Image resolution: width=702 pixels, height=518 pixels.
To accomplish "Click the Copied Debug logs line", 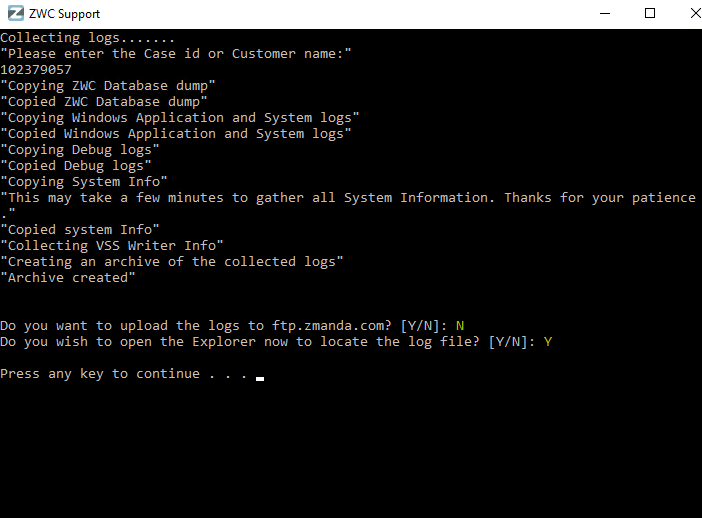I will click(76, 166).
